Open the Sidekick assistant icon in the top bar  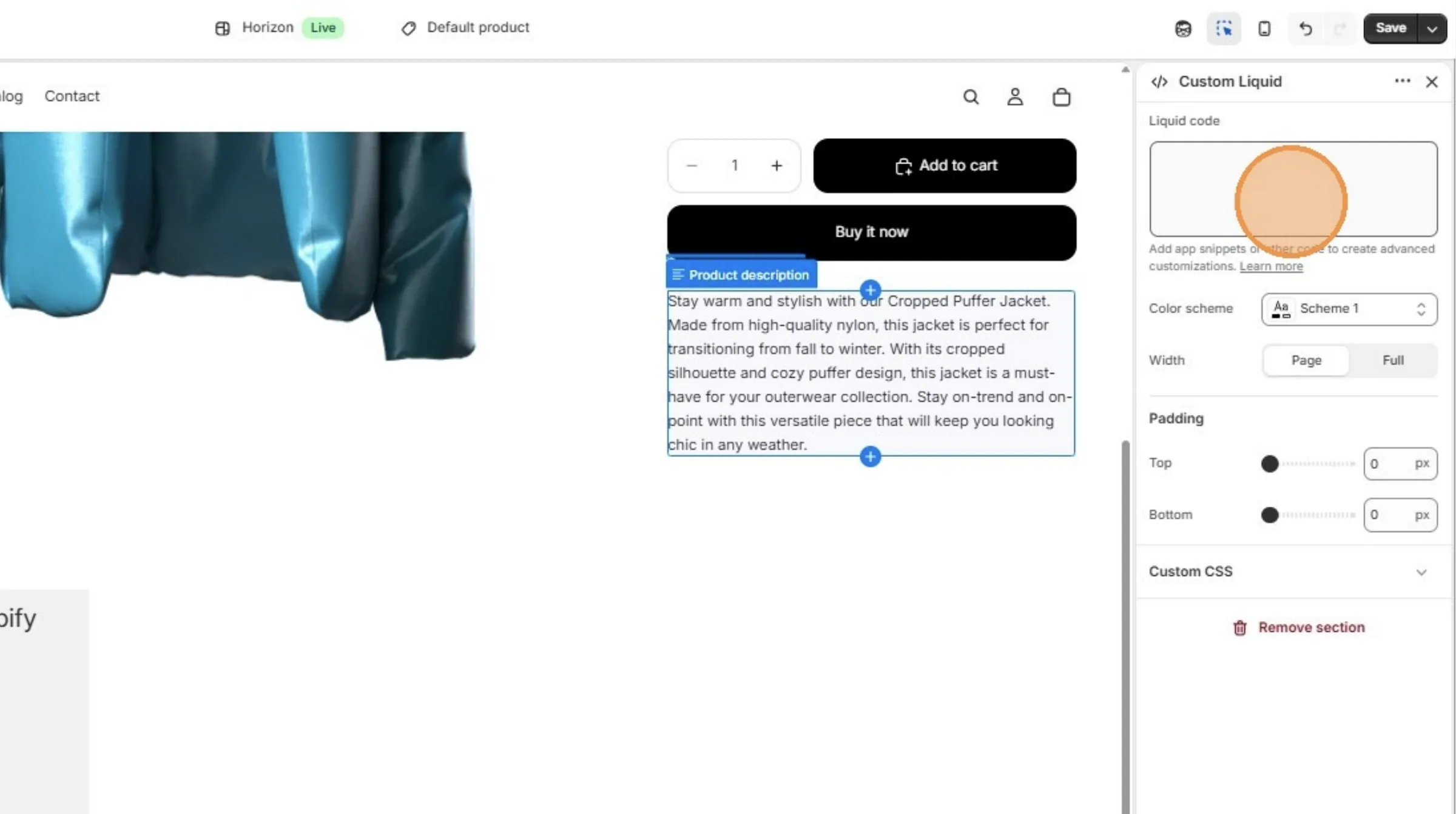pyautogui.click(x=1183, y=29)
